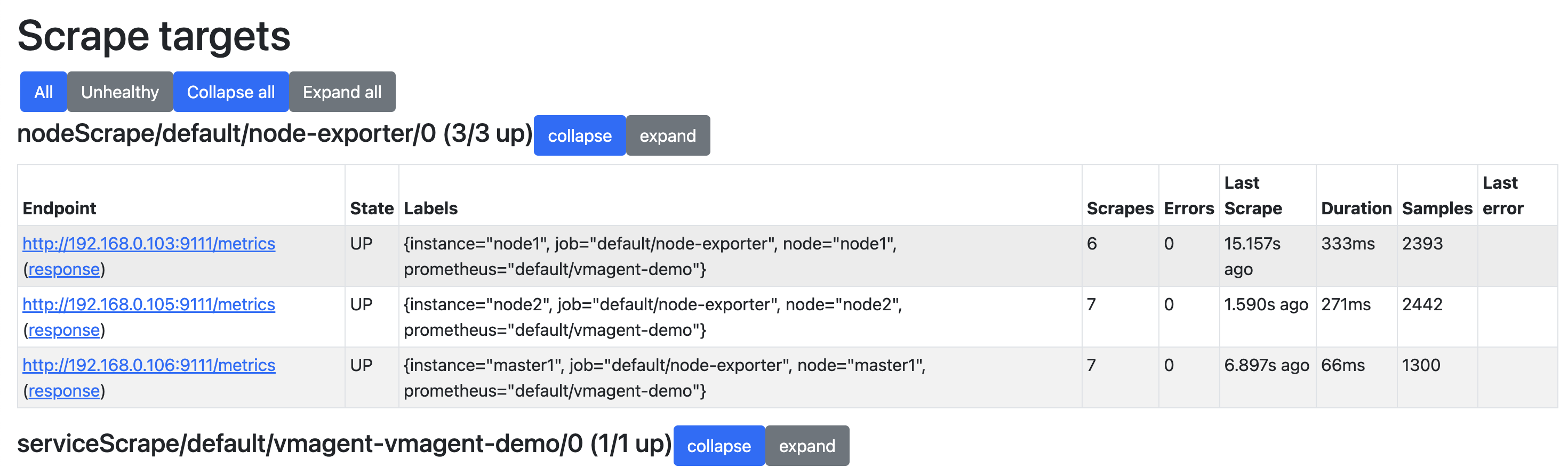View response for the node2 endpoint

[x=64, y=330]
